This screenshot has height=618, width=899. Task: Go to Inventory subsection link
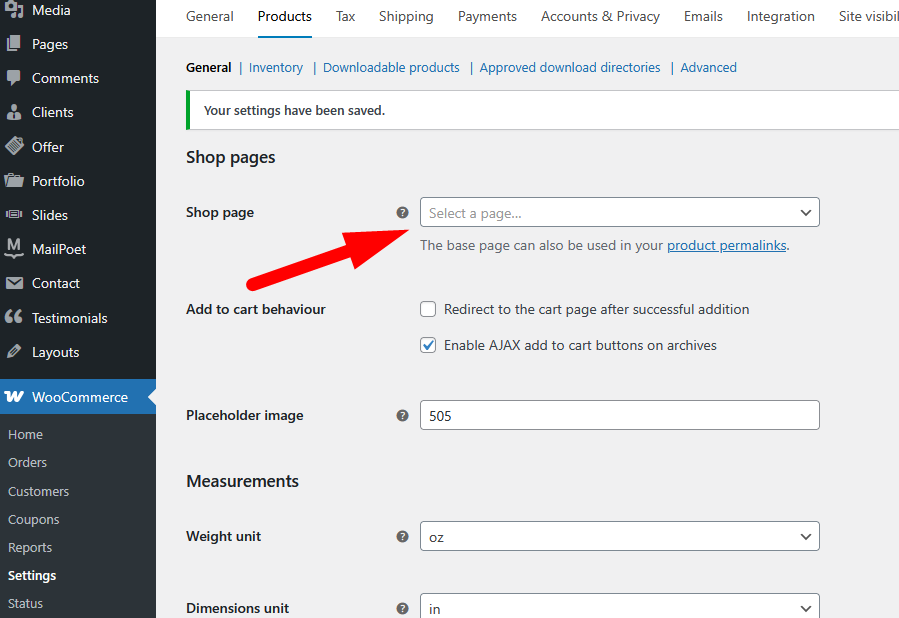[x=275, y=67]
